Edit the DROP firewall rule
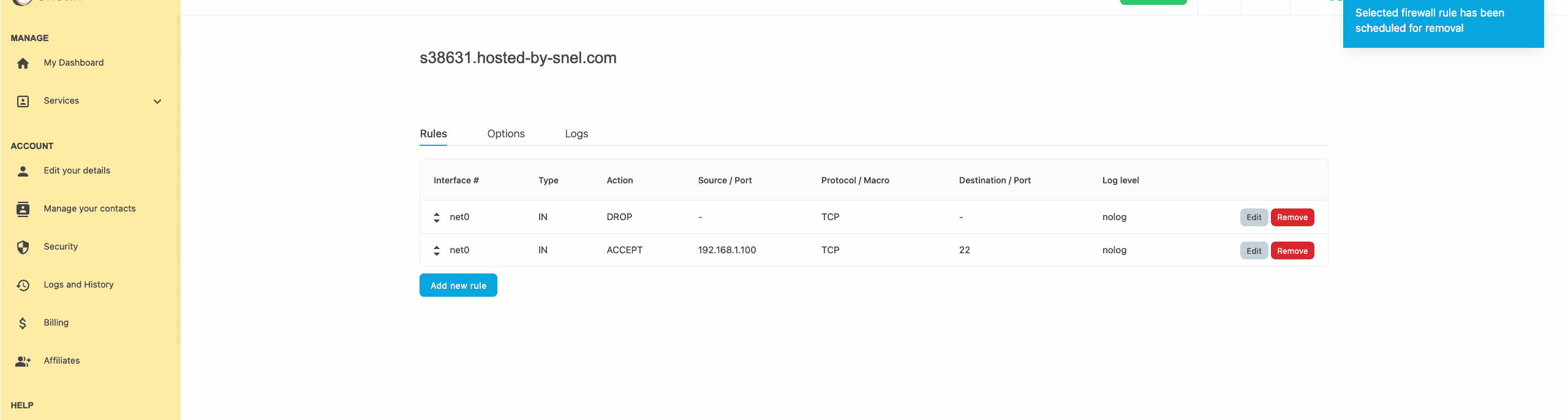The height and width of the screenshot is (420, 1568). [1253, 218]
